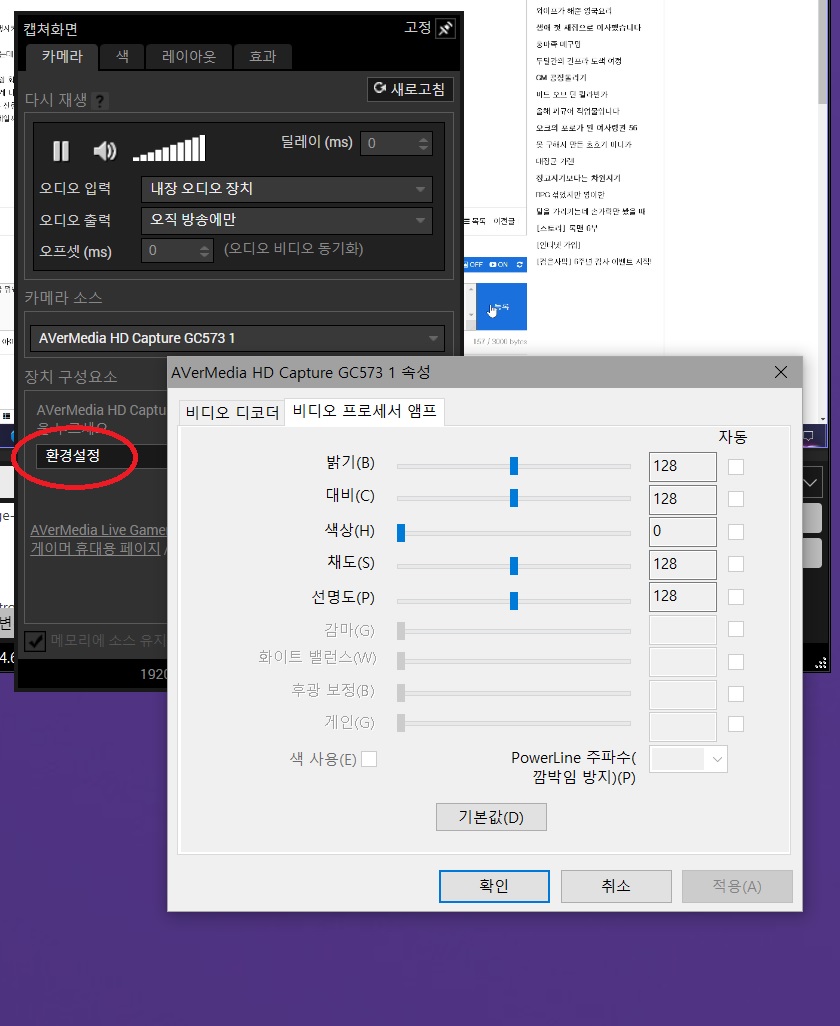Expand the 오디오 입력 dropdown
Screen dimensions: 840x1026
[x=287, y=189]
